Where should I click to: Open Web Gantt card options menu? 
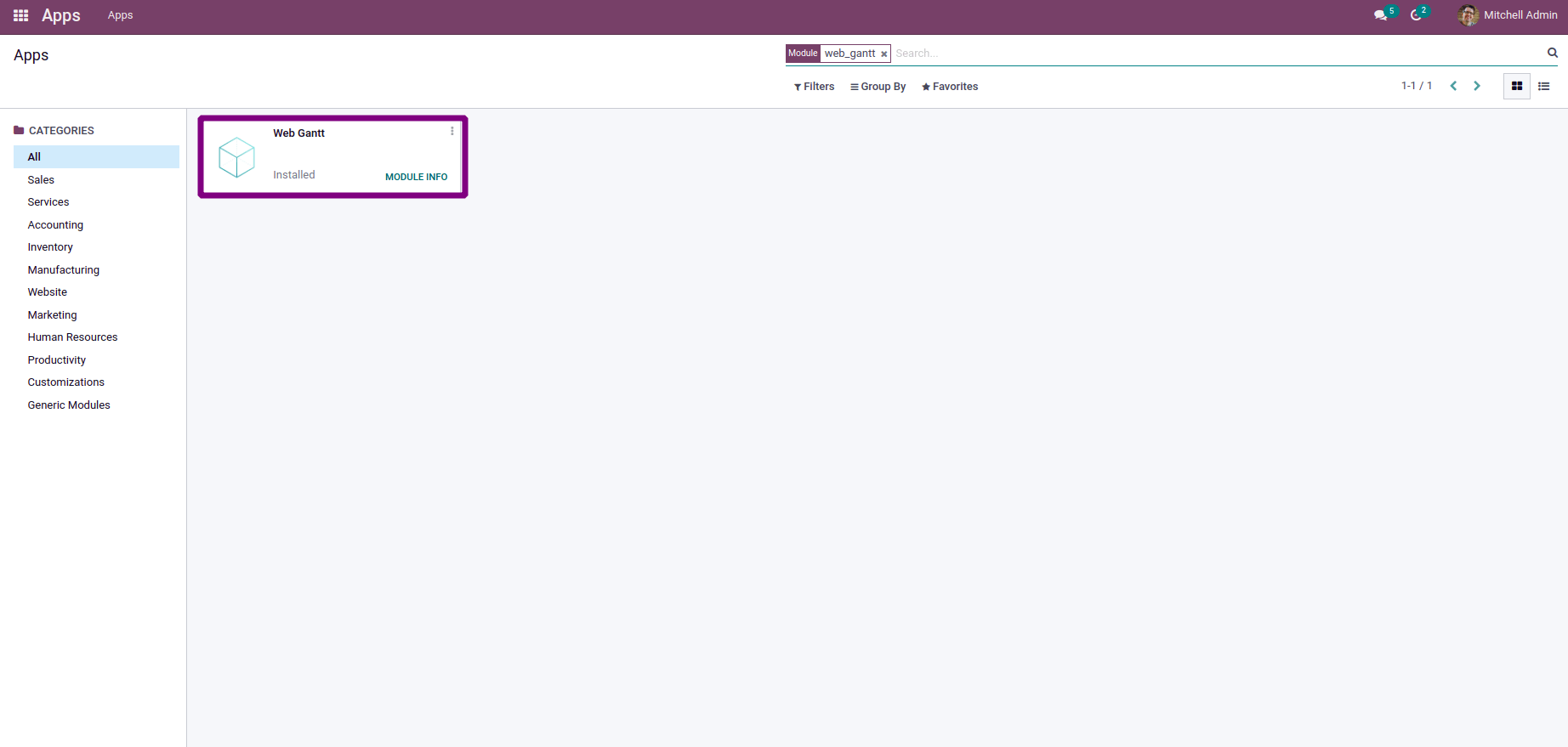tap(452, 131)
